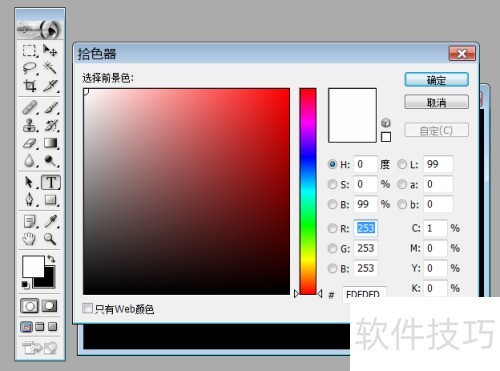This screenshot has width=500, height=371.
Task: Select the Rectangular Marquee tool
Action: (29, 51)
